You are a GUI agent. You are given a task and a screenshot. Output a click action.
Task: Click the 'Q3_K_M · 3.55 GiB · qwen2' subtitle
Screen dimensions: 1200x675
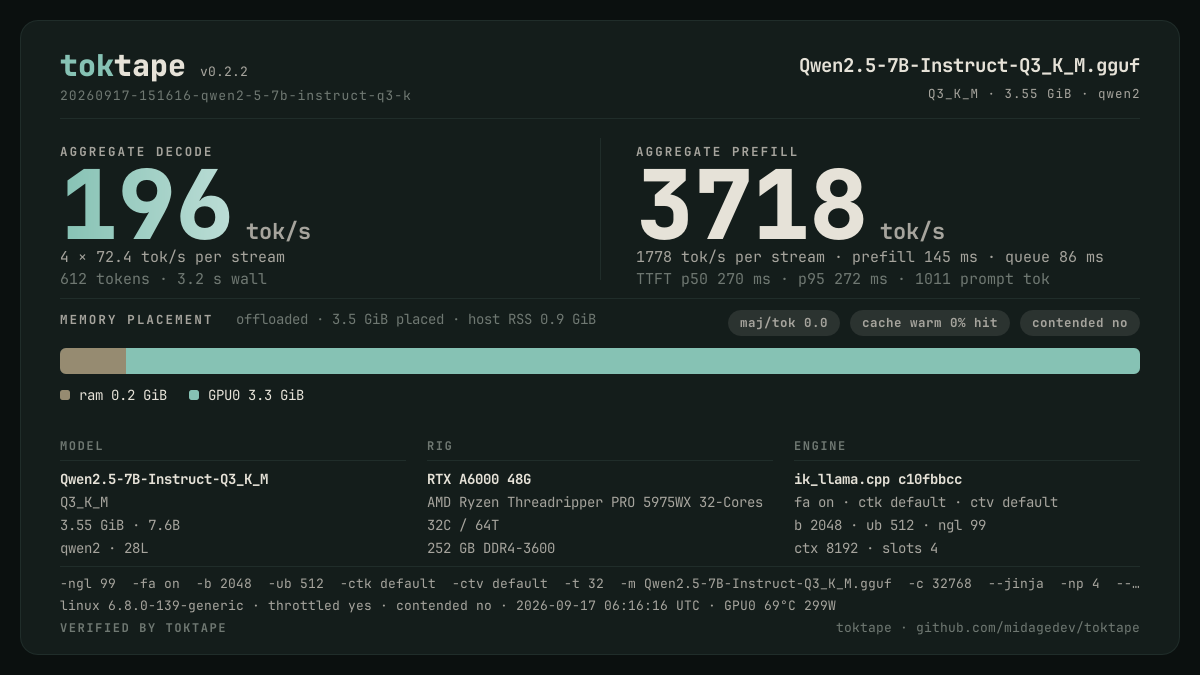1034,94
